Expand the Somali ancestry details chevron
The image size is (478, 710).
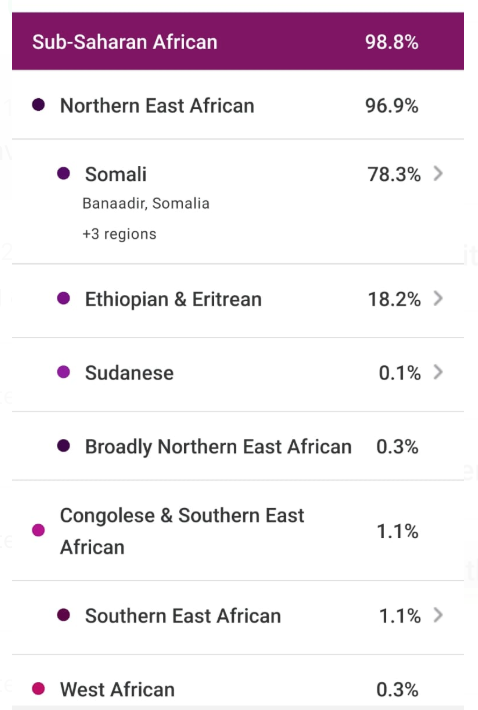click(x=438, y=173)
